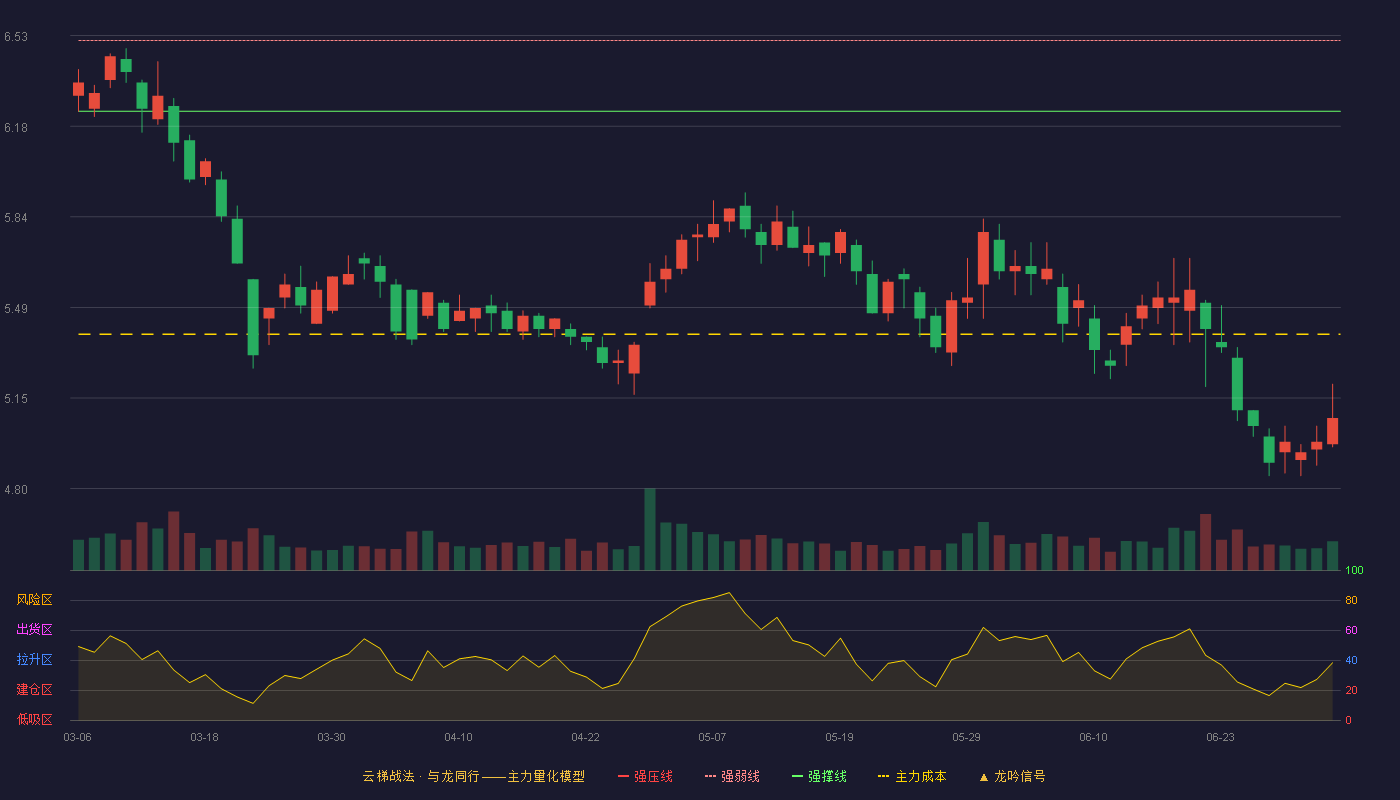This screenshot has width=1400, height=800.
Task: Click the 6.18 price axis label
Action: coord(15,128)
